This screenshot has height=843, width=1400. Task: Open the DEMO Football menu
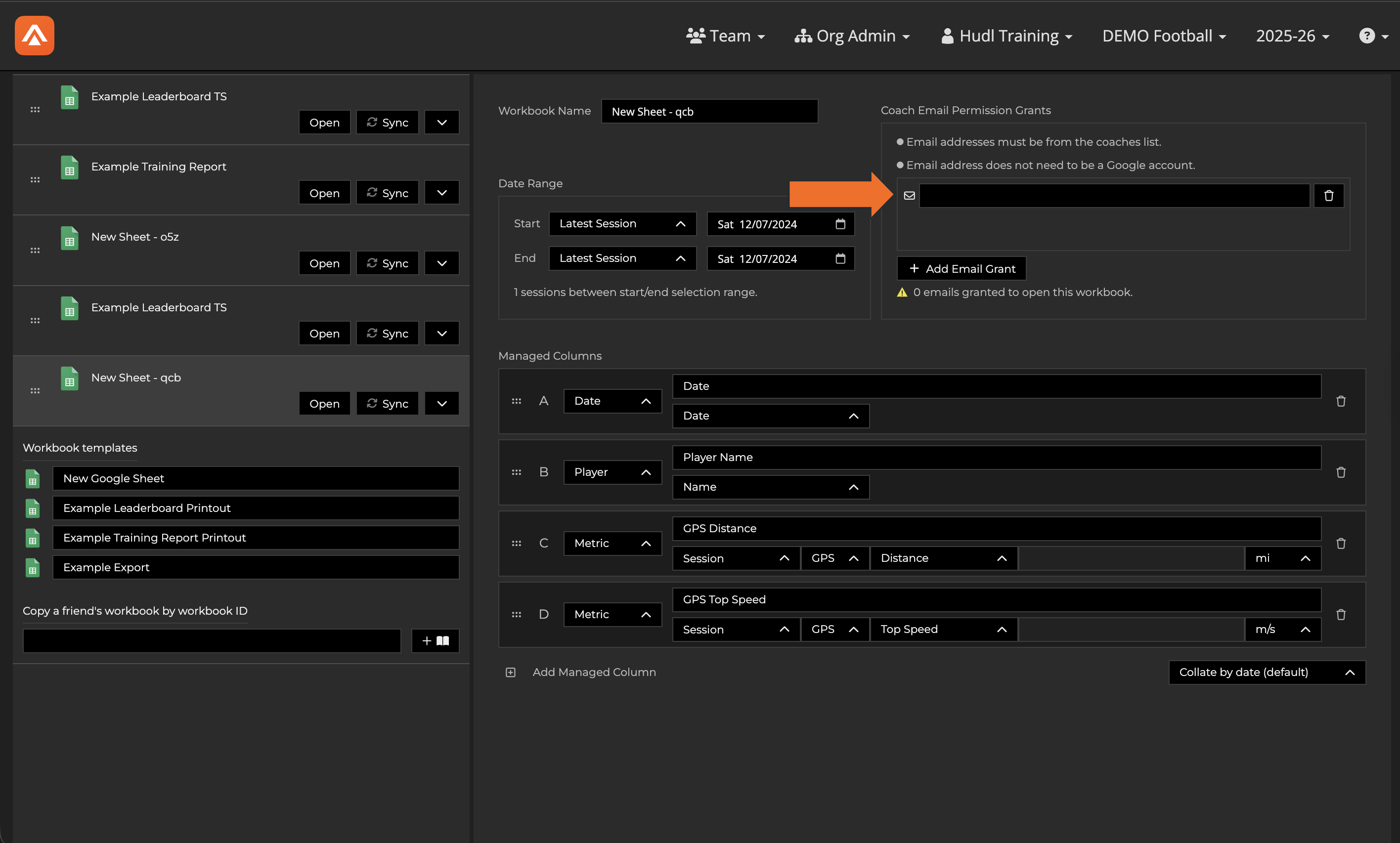tap(1164, 36)
